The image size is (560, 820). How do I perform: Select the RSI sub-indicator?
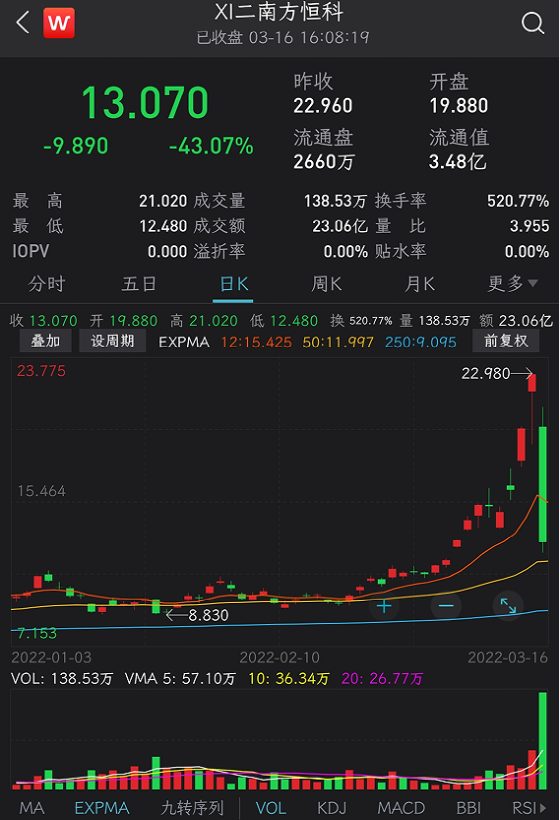tap(528, 808)
